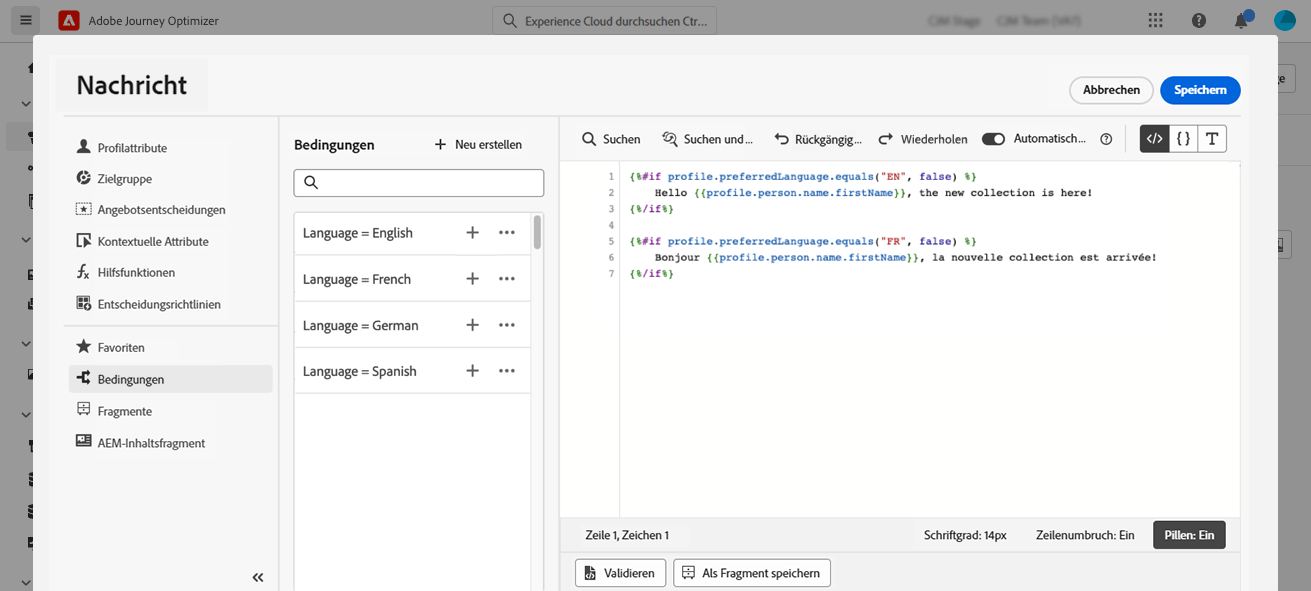Click the Validieren button
Screen dimensions: 1311x591
620,573
